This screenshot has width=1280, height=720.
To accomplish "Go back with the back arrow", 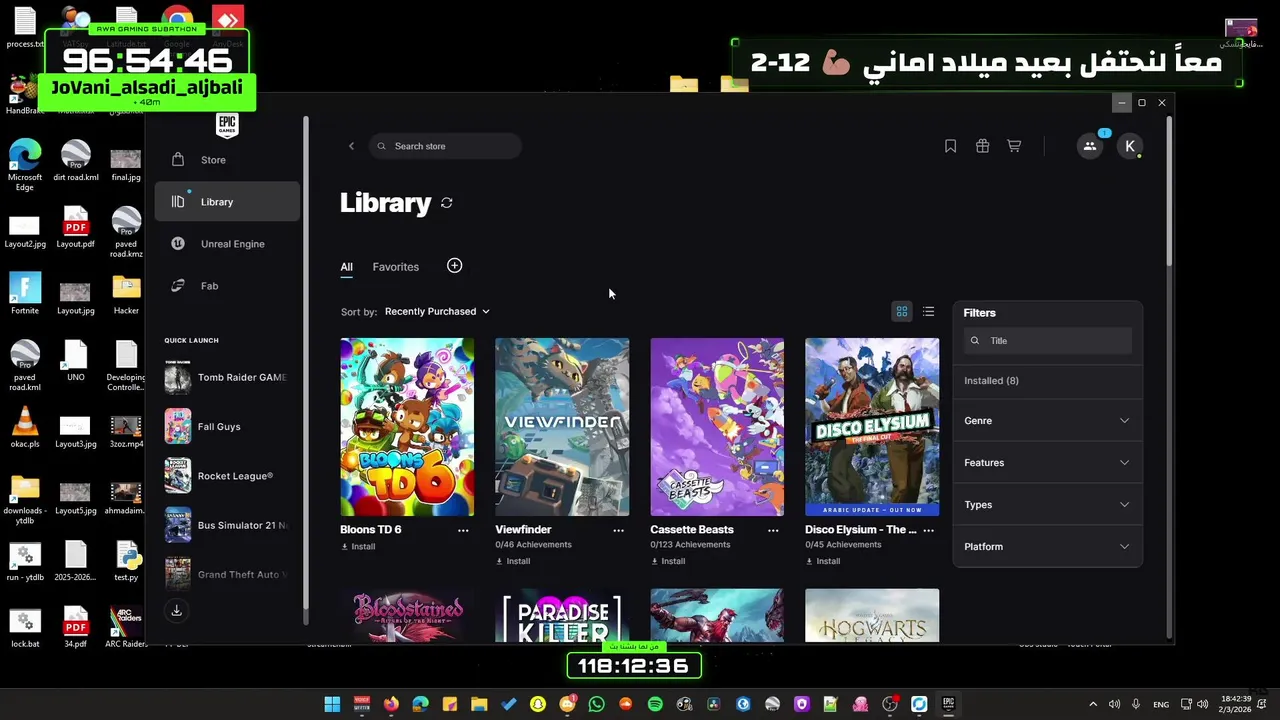I will click(351, 146).
